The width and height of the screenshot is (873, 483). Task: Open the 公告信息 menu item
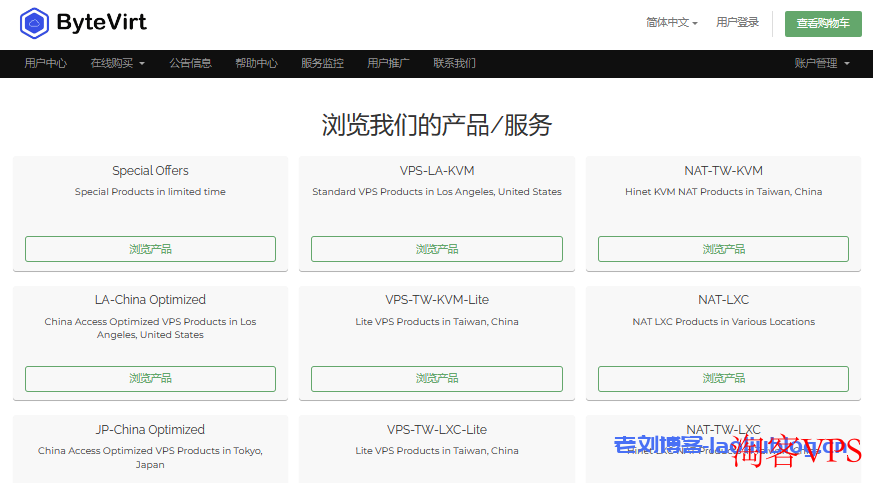pyautogui.click(x=190, y=63)
